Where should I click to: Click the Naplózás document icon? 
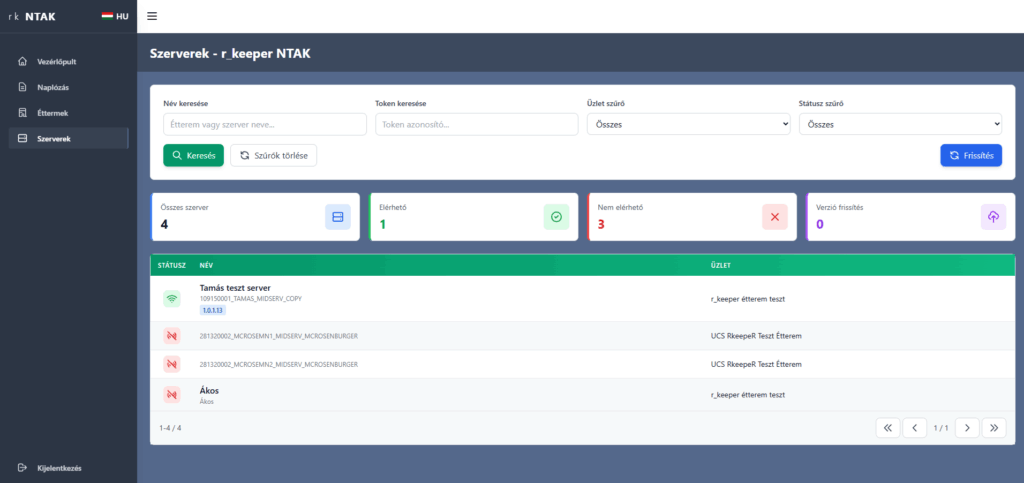point(23,87)
